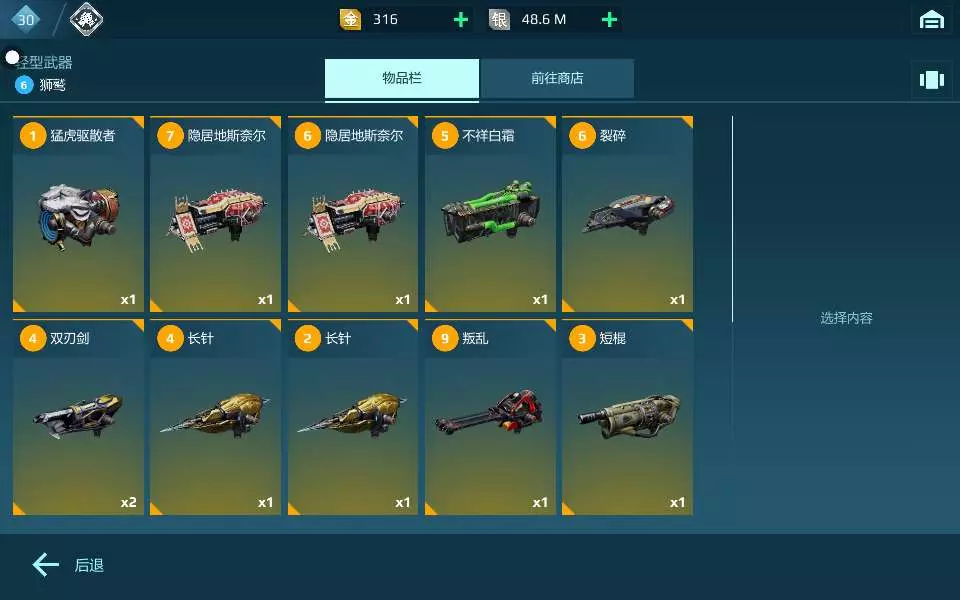Open the hangar home icon
The image size is (960, 600).
pyautogui.click(x=931, y=20)
